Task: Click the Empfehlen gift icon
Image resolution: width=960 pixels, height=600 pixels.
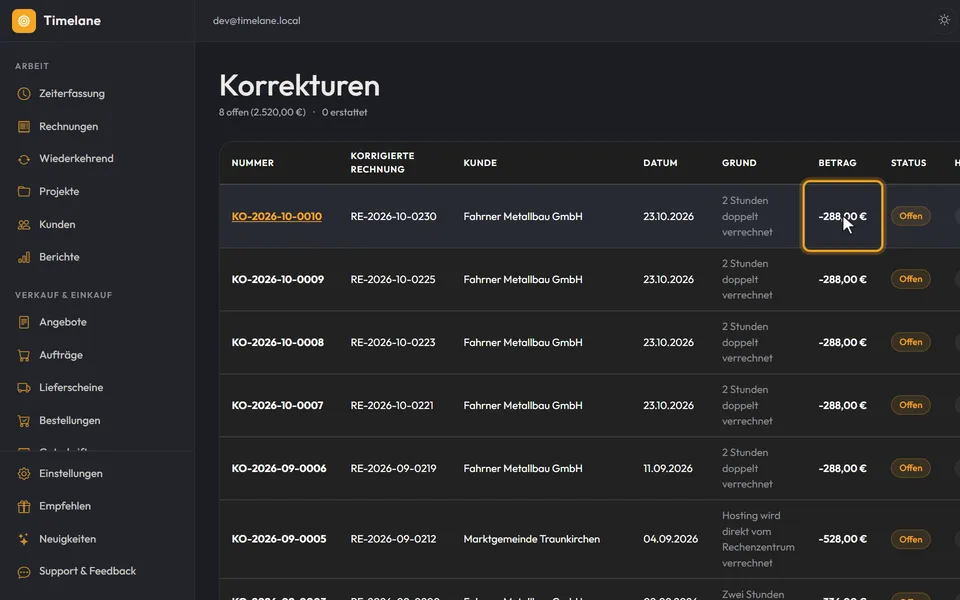Action: 24,506
